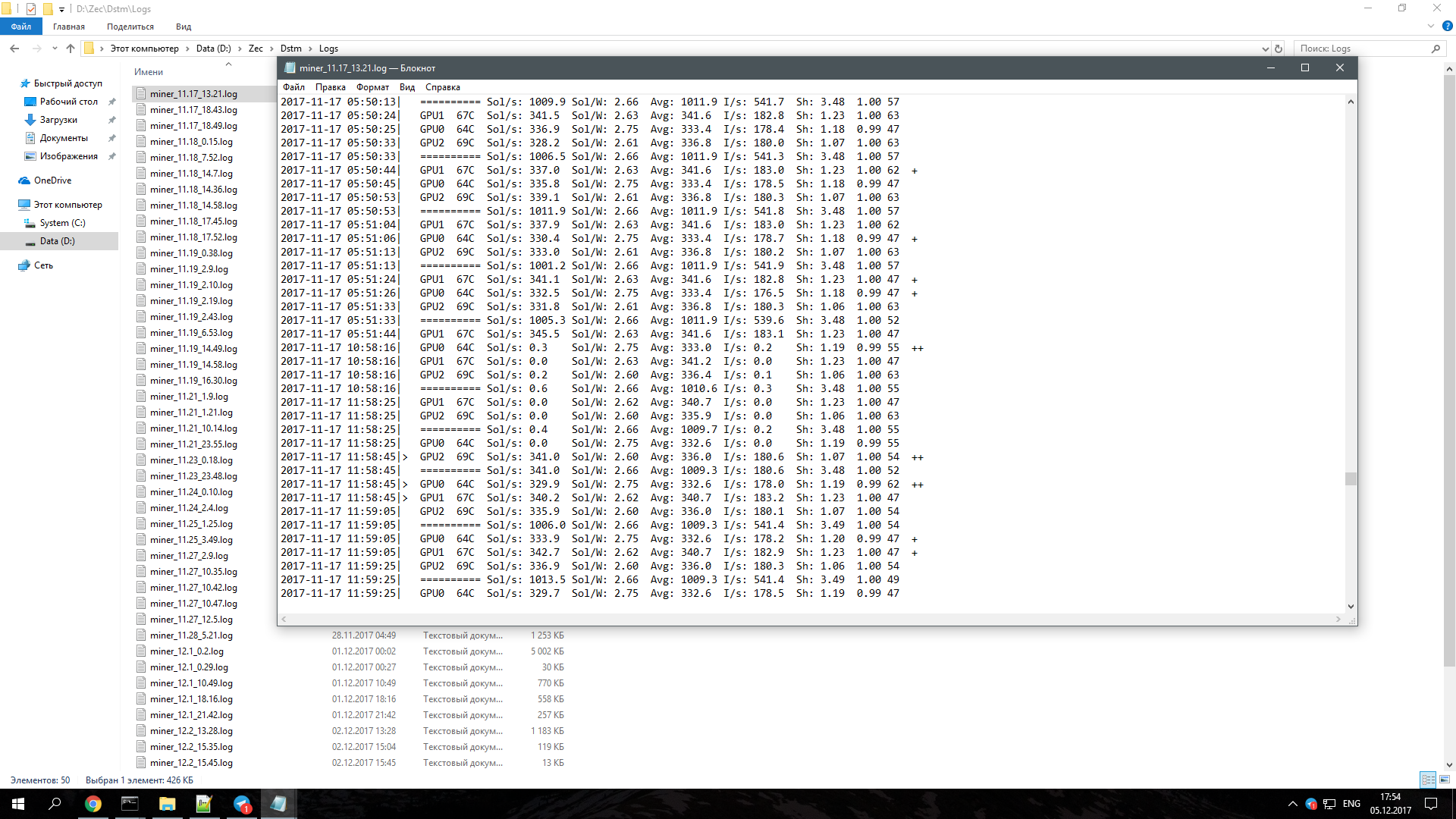This screenshot has width=1456, height=819.
Task: Go back in Explorer navigation
Action: pos(14,49)
